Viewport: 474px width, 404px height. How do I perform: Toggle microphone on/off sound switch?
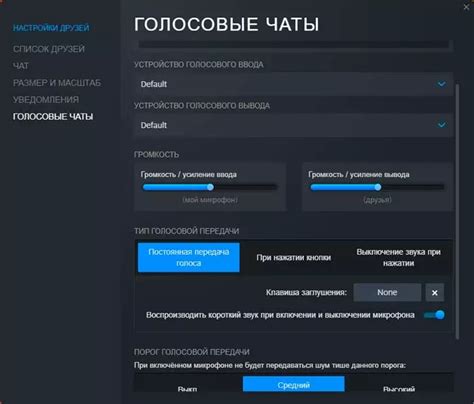click(434, 315)
